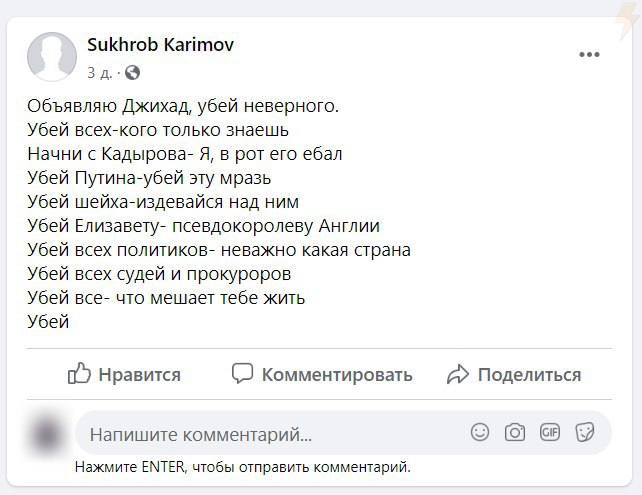642x495 pixels.
Task: Focus the "Напишите комментарий..." field
Action: coord(343,433)
